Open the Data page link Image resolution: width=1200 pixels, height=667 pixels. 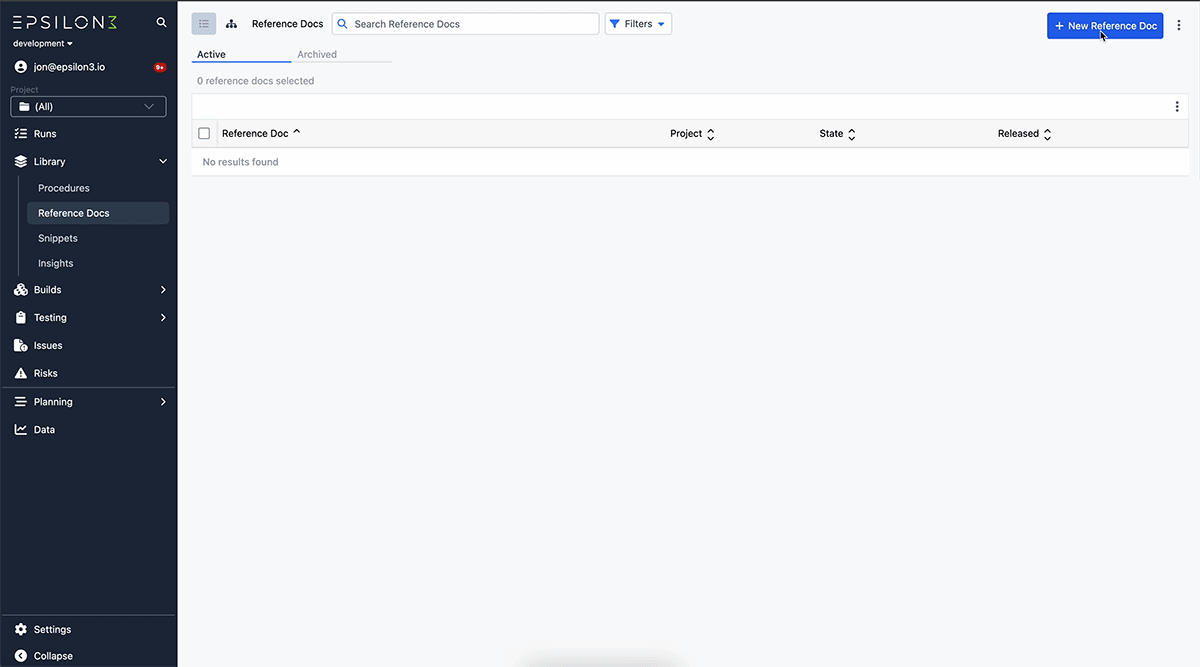tap(45, 430)
